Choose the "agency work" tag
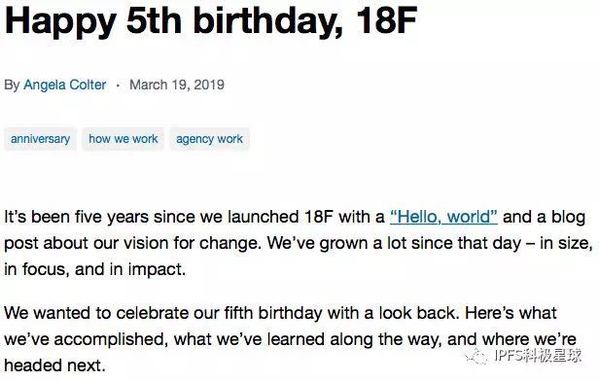 pyautogui.click(x=209, y=139)
